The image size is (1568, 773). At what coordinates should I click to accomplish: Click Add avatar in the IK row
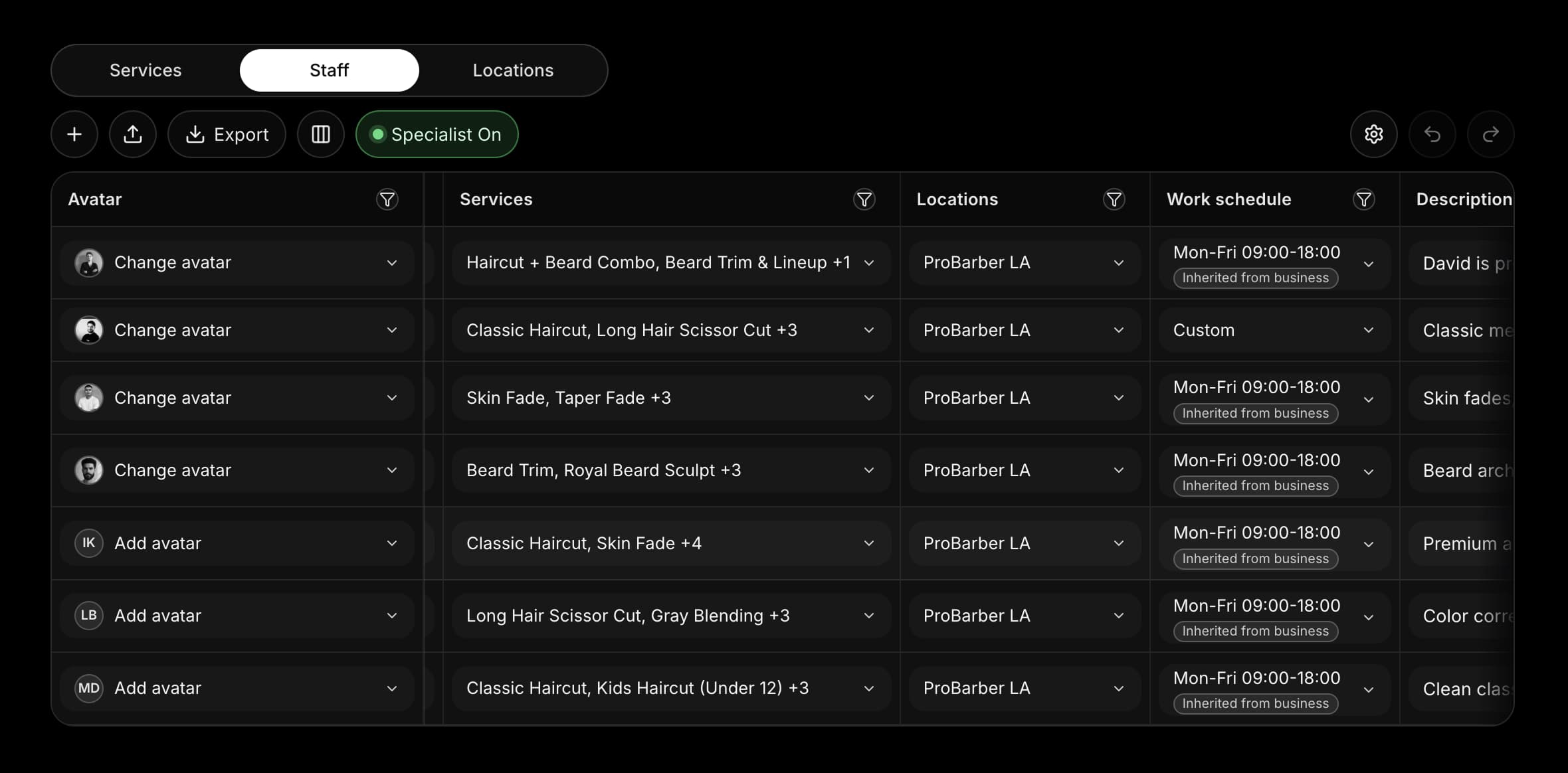point(157,543)
